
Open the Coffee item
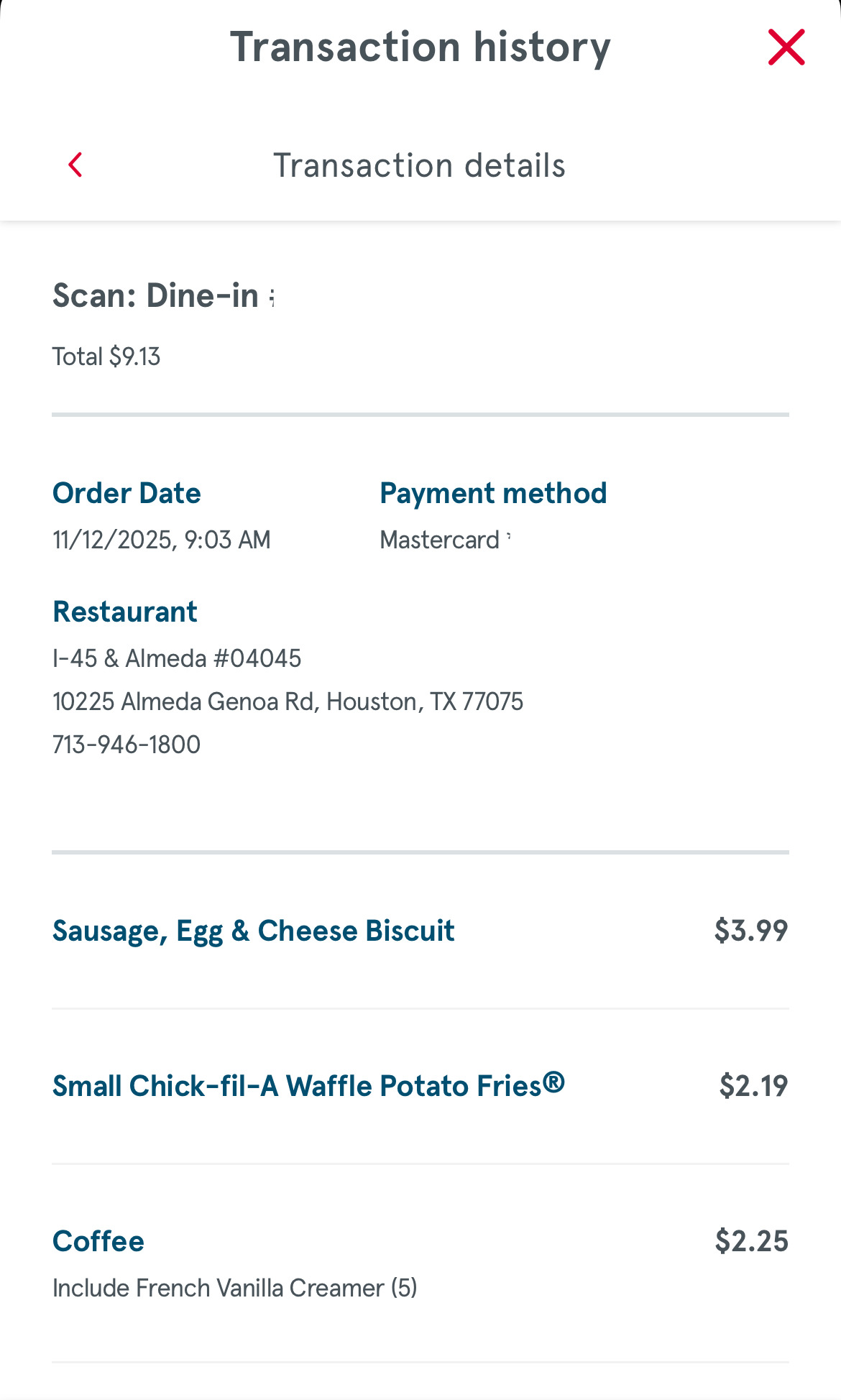98,1241
